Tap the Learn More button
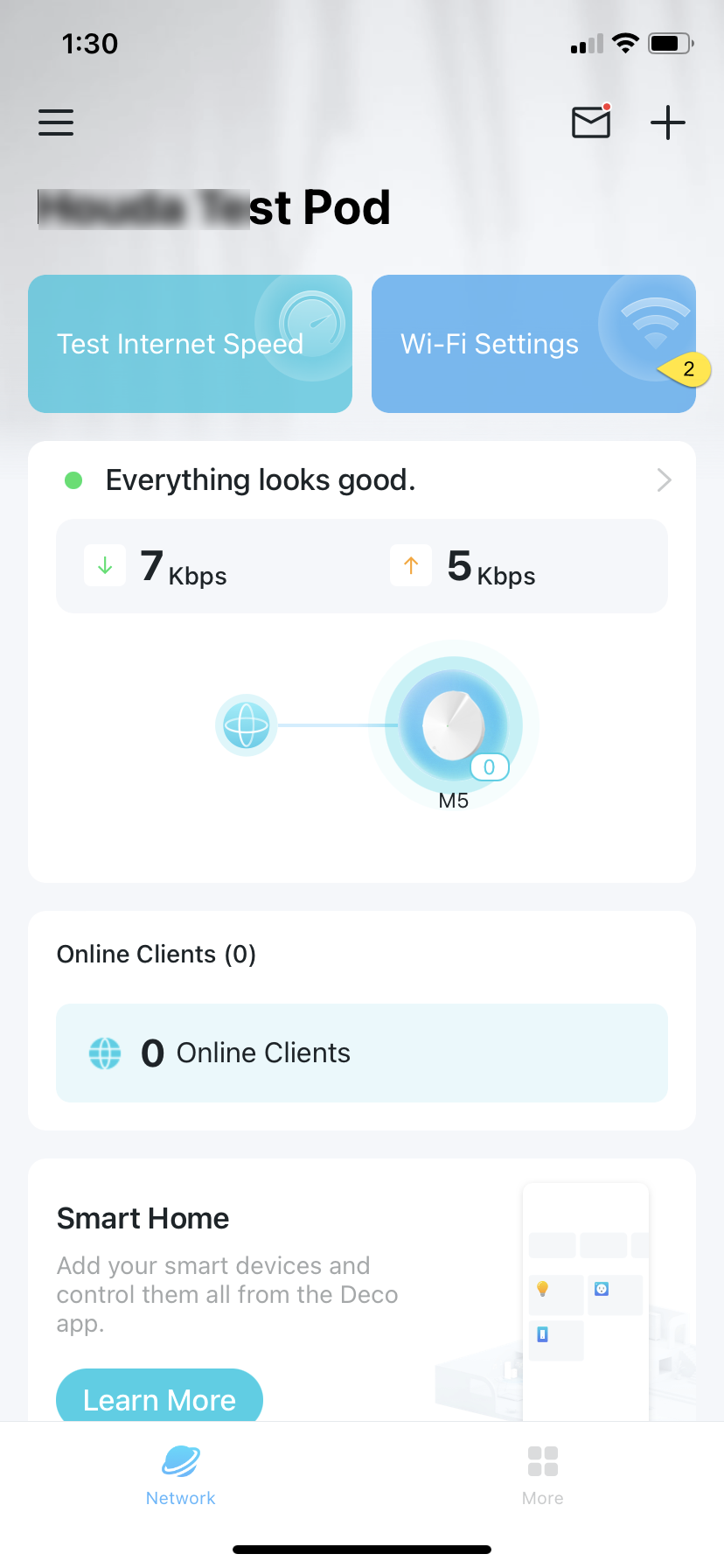Image resolution: width=724 pixels, height=1568 pixels. click(x=159, y=1396)
